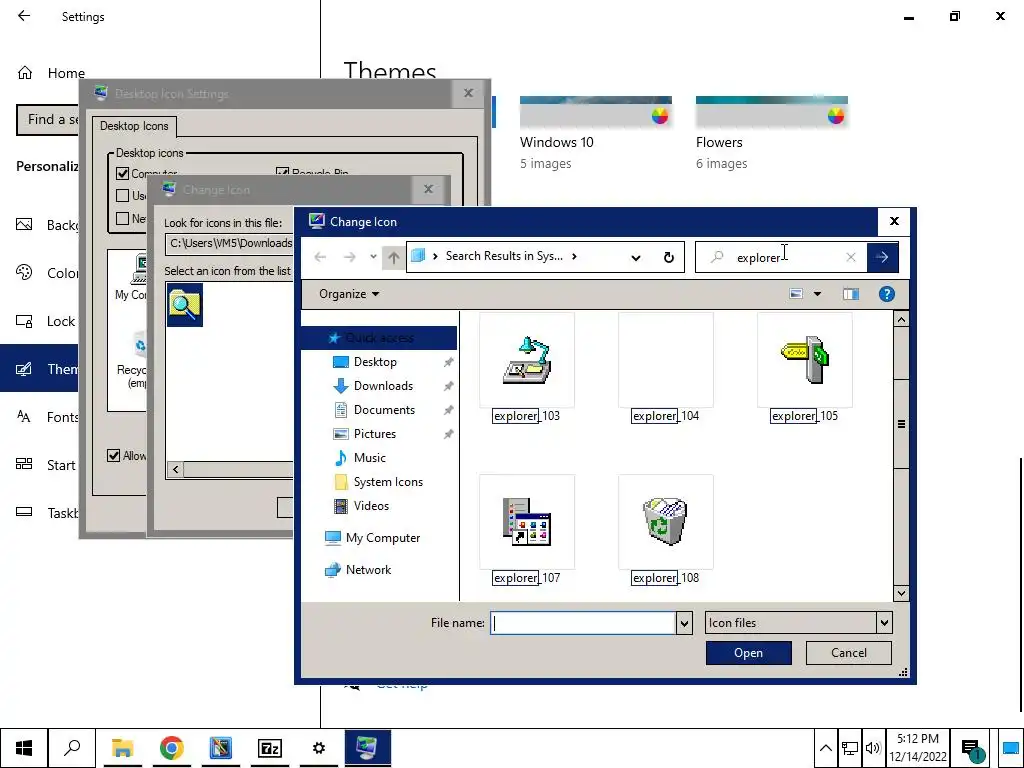Open Lock screen settings page
Screen dimensions: 1024x768
tap(46, 321)
